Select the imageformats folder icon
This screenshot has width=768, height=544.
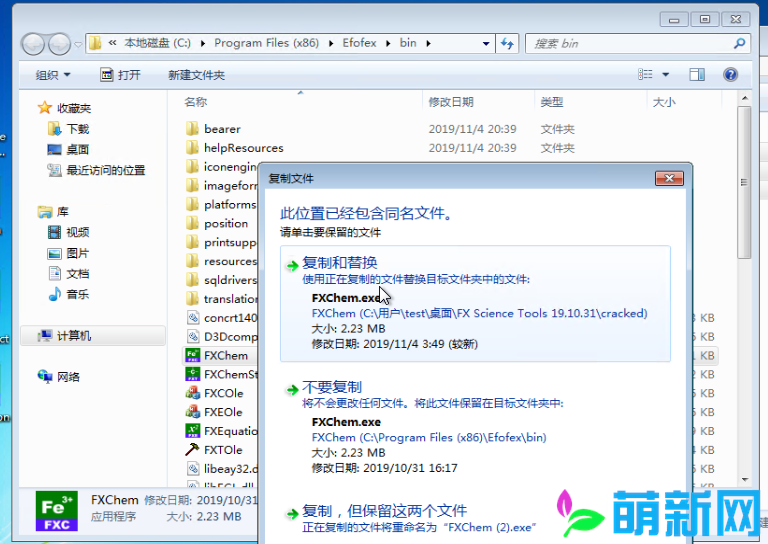192,186
